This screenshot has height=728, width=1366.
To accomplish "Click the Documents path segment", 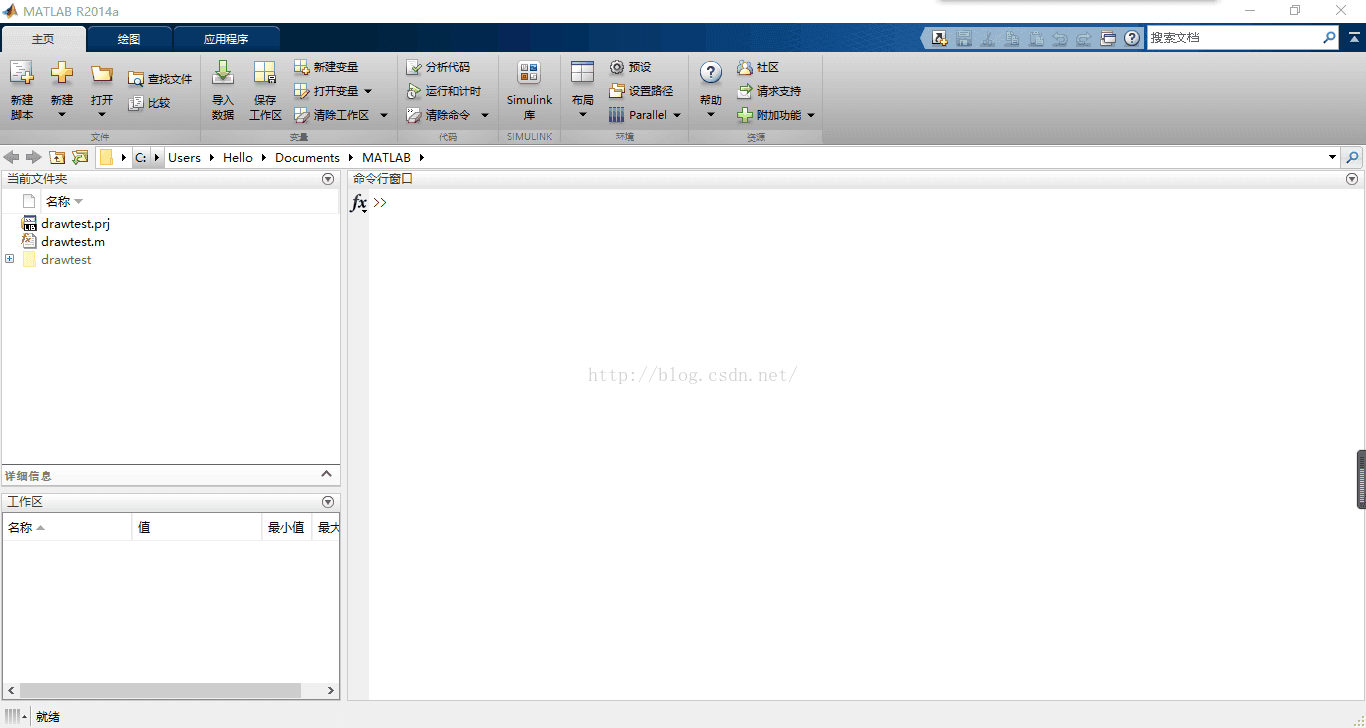I will pos(307,157).
